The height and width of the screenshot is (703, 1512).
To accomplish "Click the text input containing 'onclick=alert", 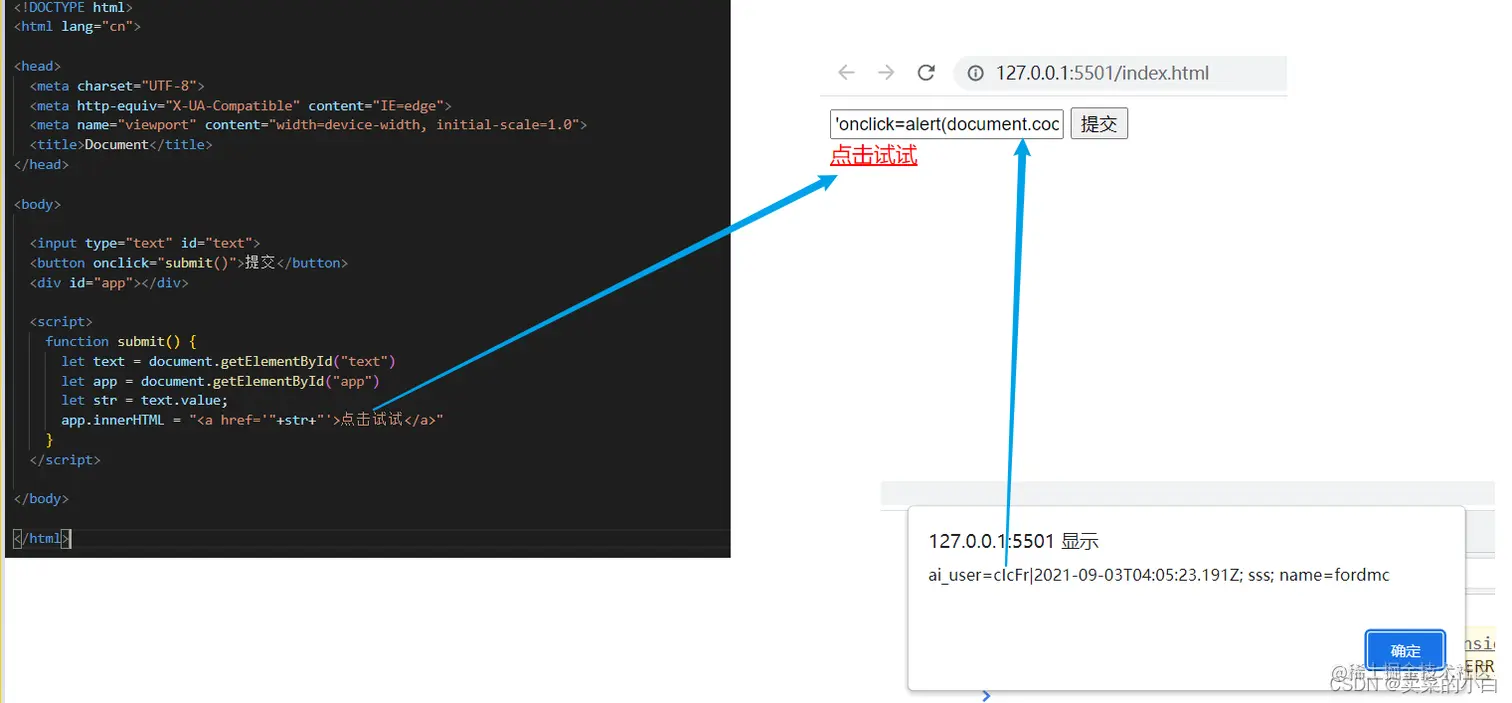I will (947, 124).
